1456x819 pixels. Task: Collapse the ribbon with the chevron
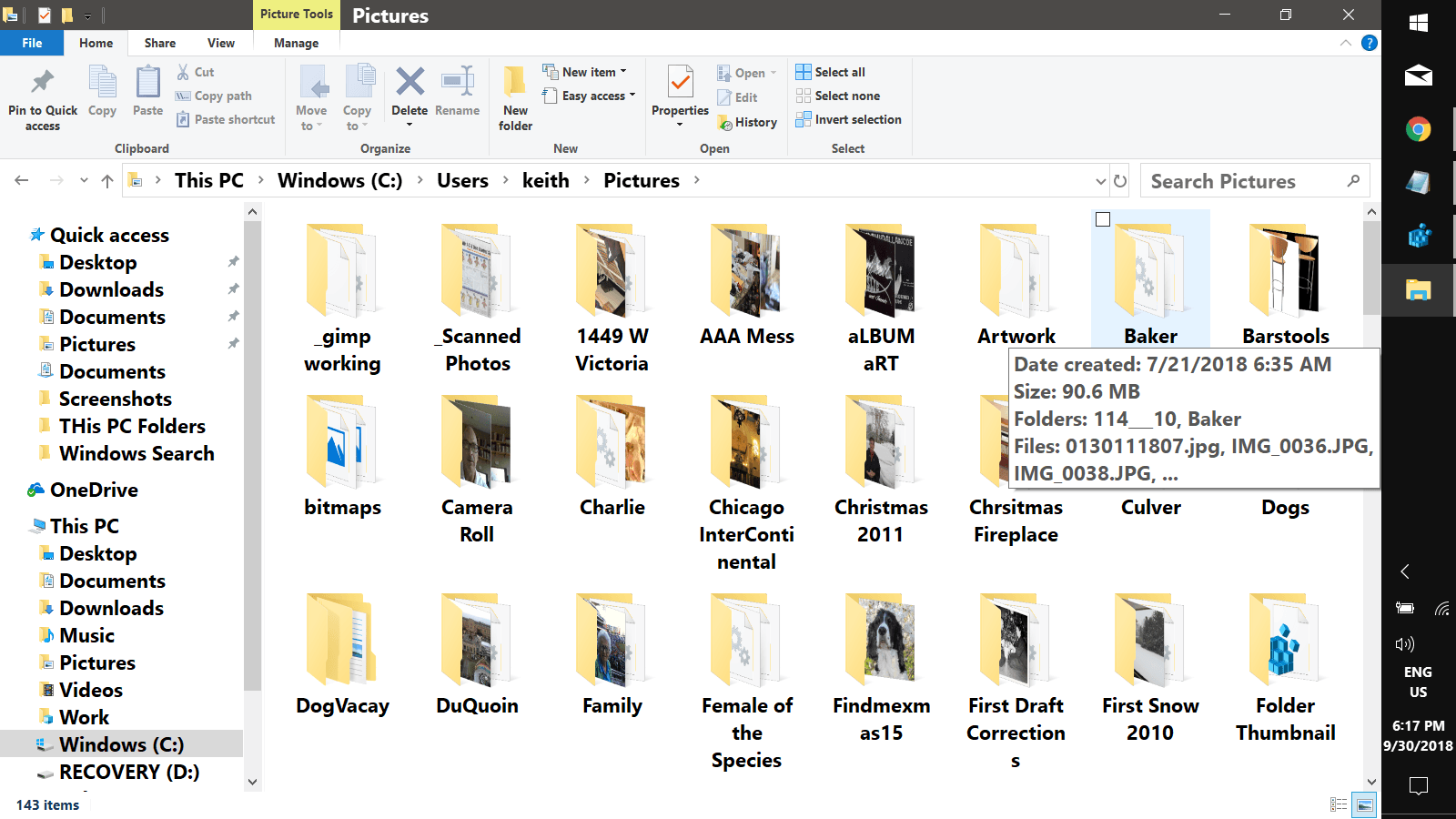tap(1345, 43)
